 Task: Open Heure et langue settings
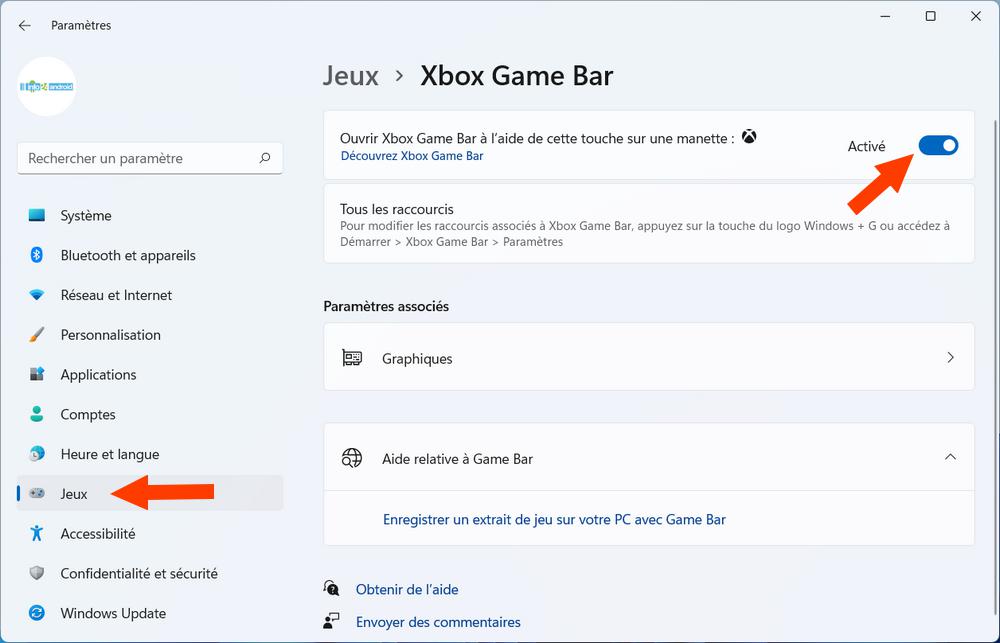pyautogui.click(x=150, y=454)
